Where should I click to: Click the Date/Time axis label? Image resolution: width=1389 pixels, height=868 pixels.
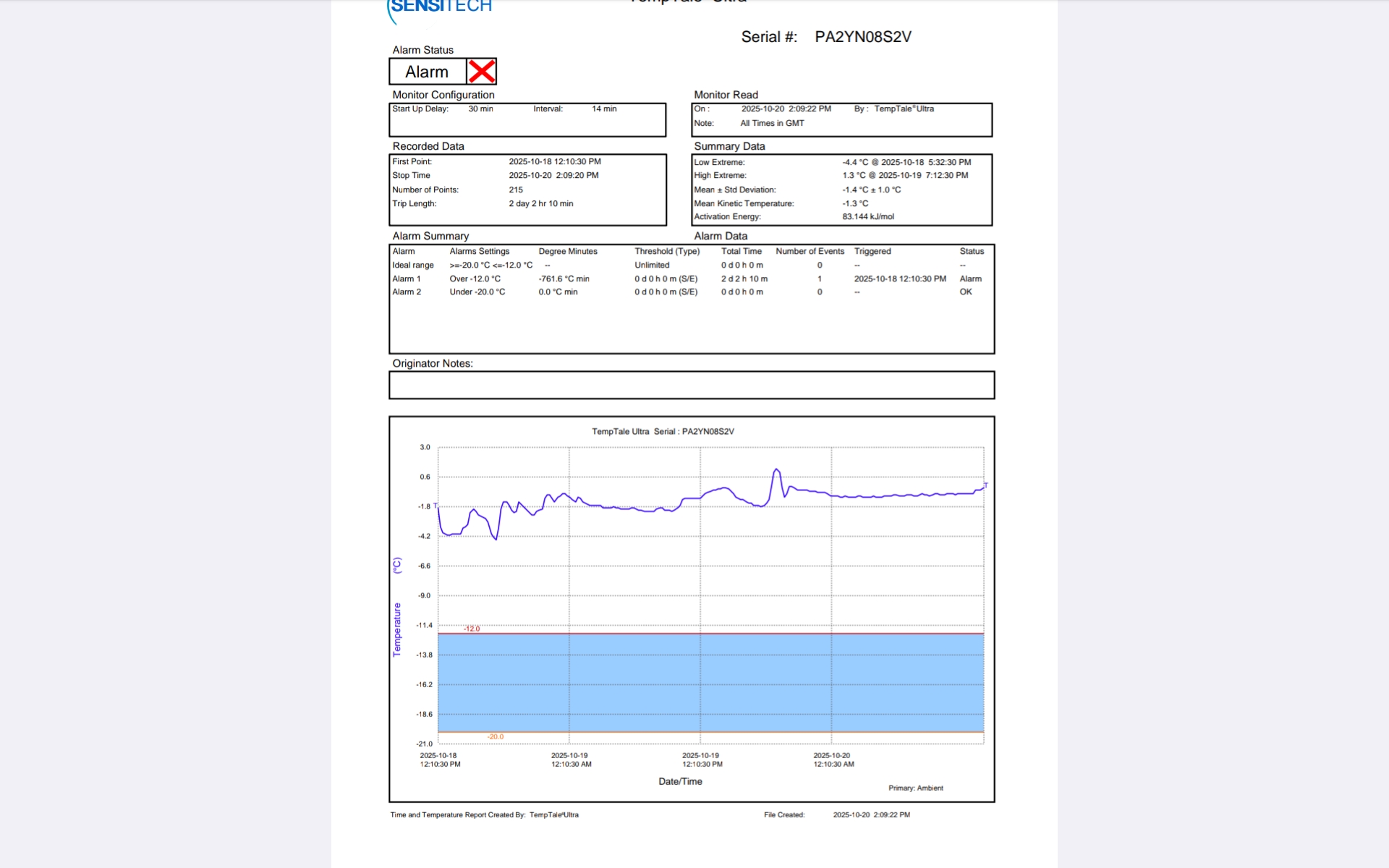(680, 781)
